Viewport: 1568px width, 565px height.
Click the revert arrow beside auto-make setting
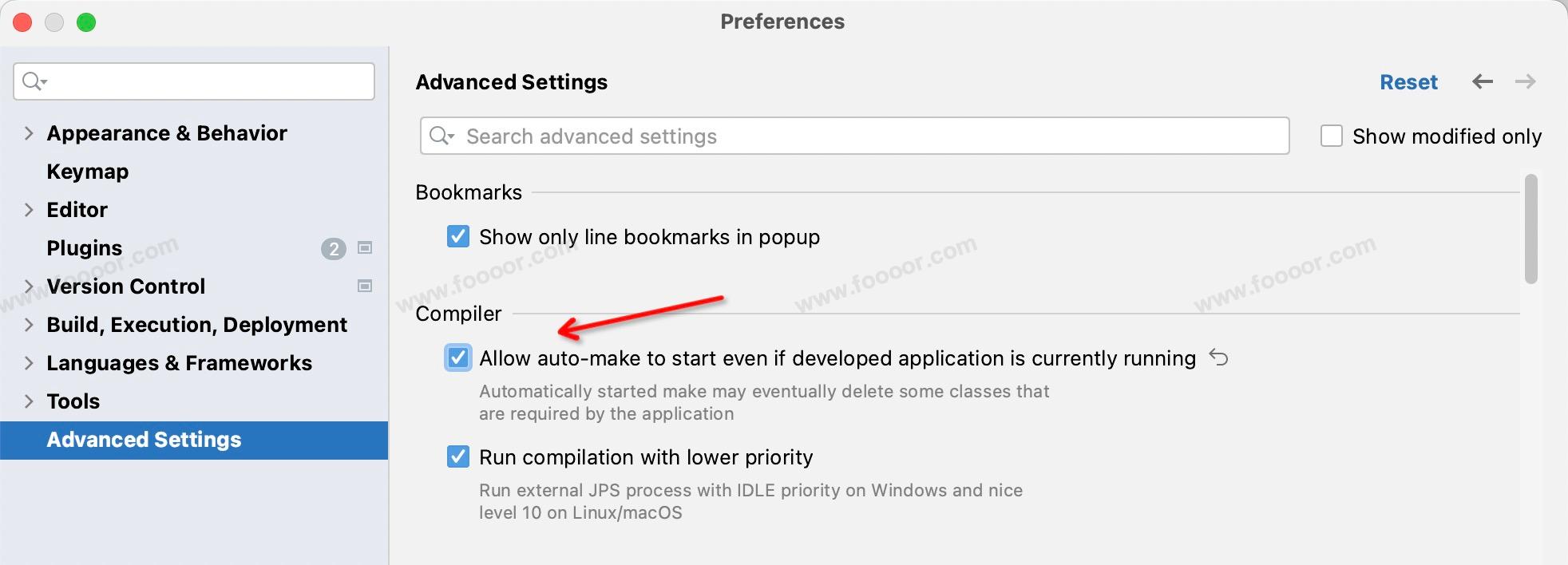pos(1218,358)
